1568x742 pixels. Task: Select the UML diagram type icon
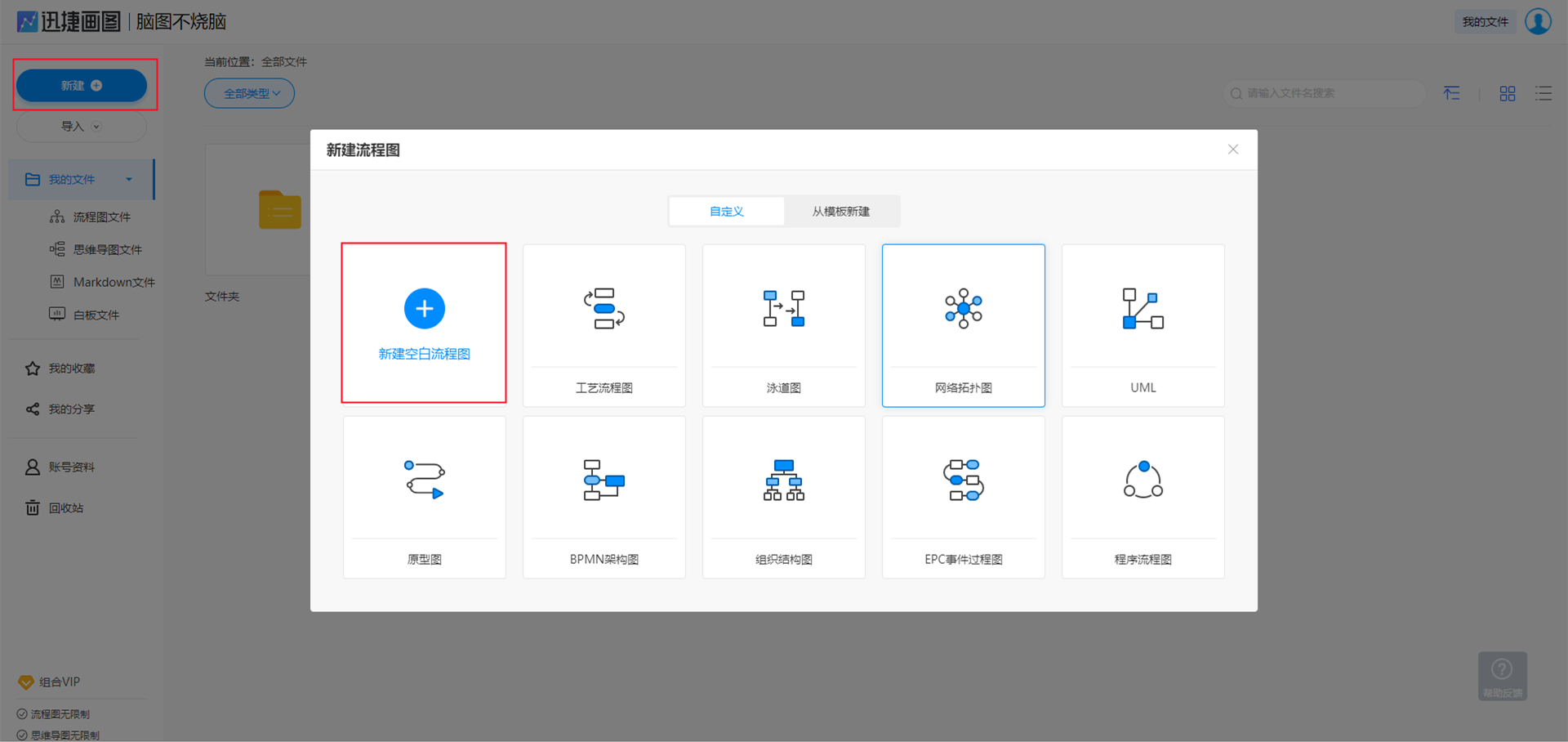[x=1143, y=309]
